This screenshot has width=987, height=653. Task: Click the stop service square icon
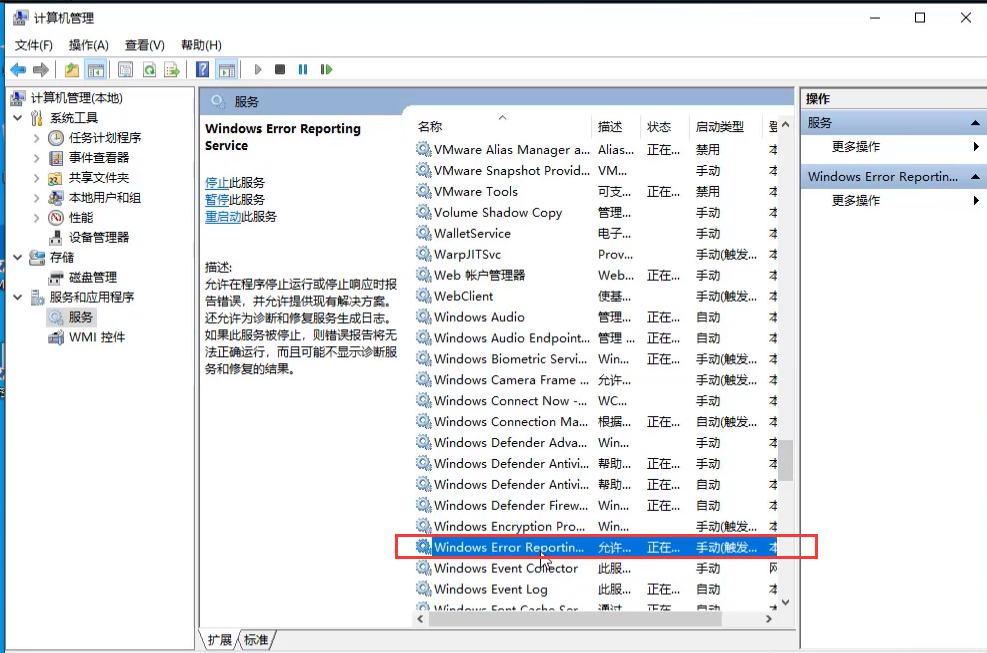click(x=281, y=69)
